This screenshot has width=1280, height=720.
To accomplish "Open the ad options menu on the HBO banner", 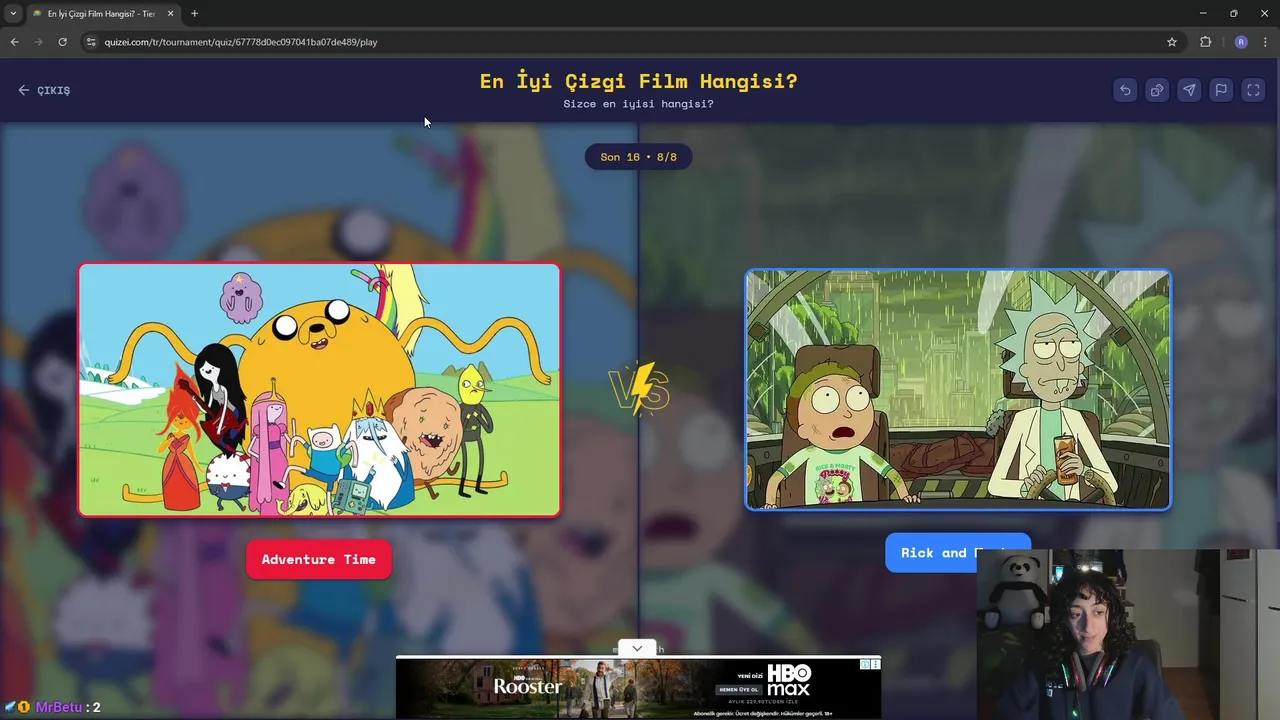I will 876,662.
